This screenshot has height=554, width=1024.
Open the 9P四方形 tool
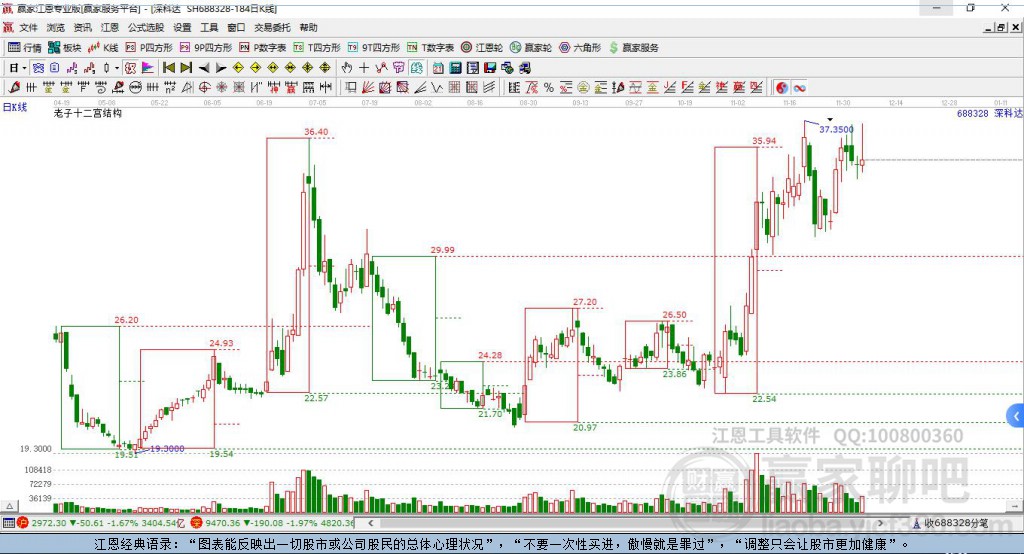[206, 48]
